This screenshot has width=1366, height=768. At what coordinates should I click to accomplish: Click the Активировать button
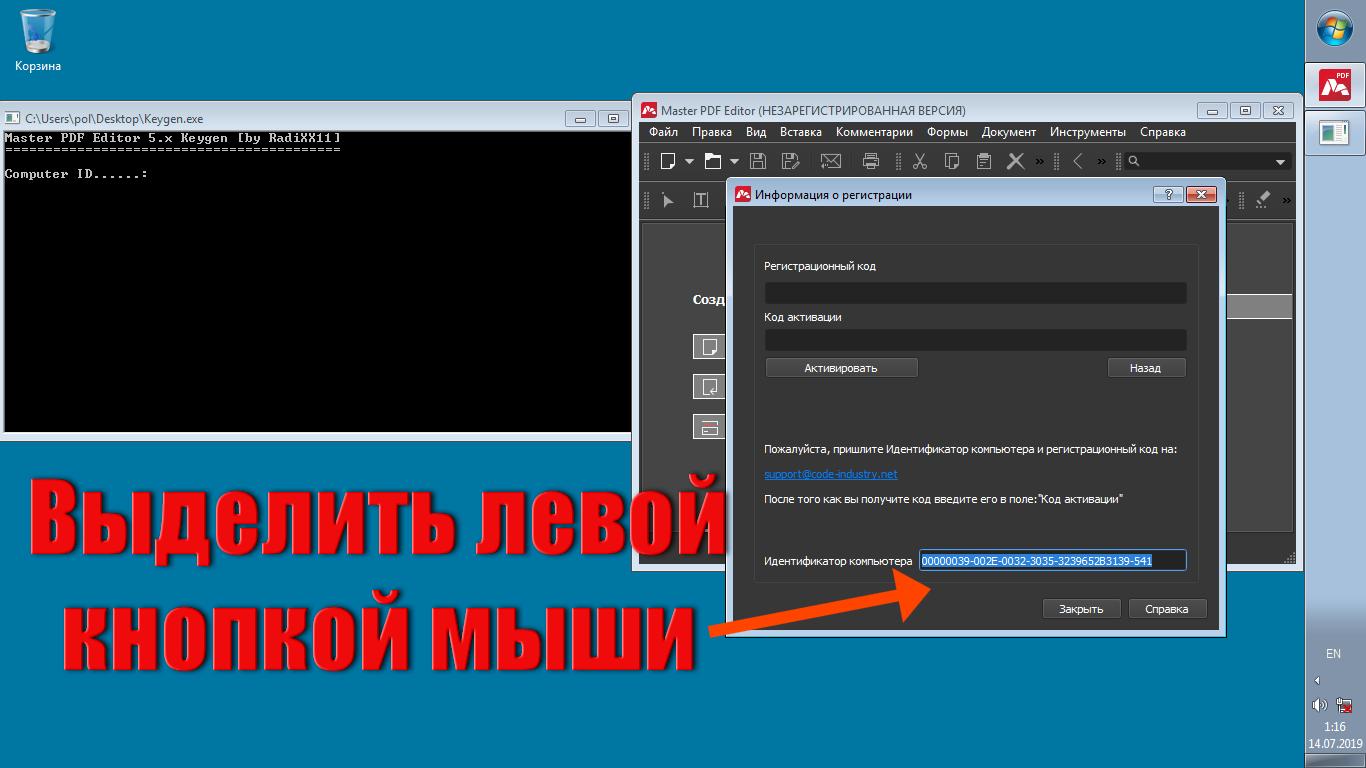click(841, 368)
